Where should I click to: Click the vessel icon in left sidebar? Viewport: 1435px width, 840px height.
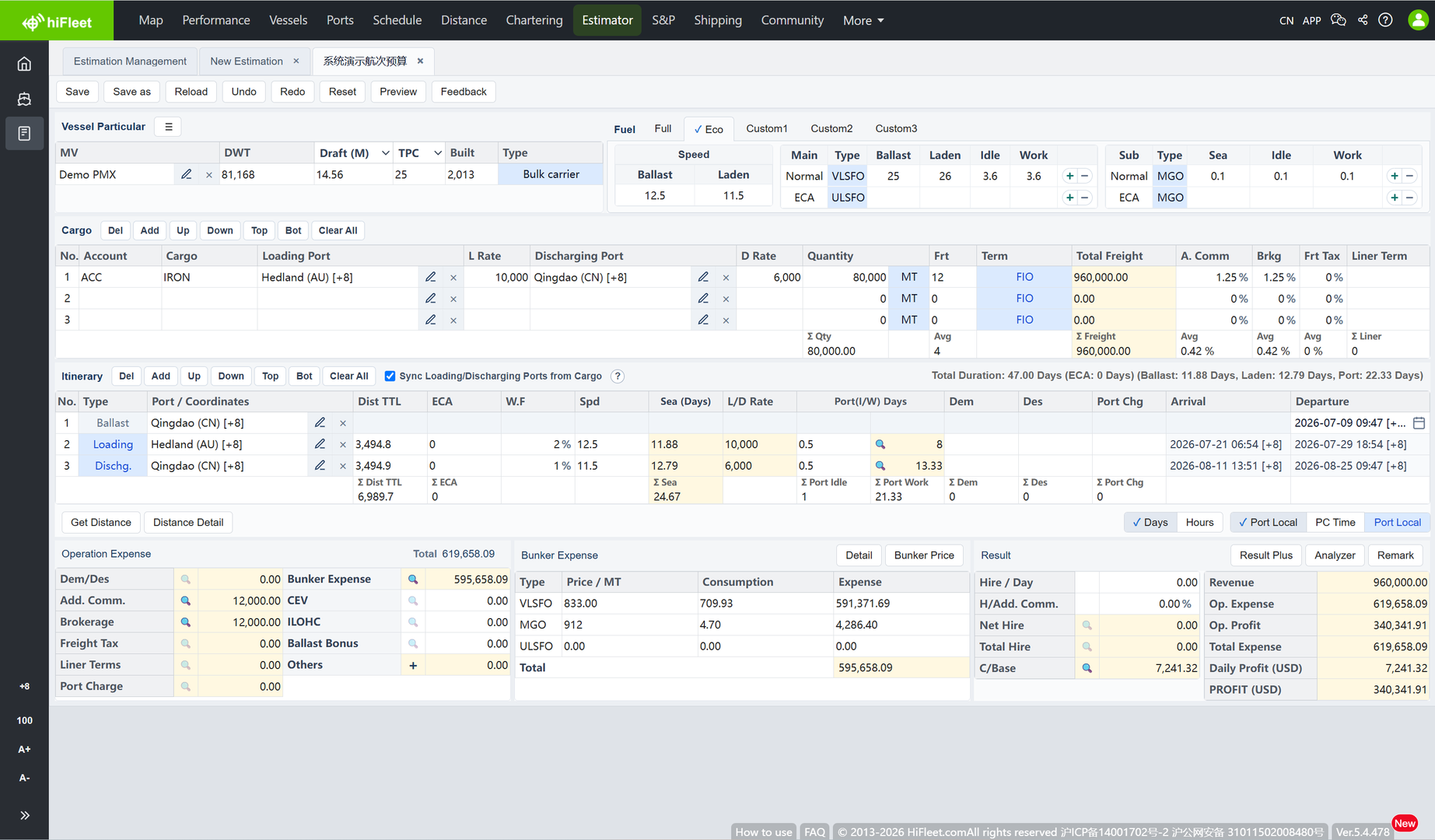click(24, 99)
